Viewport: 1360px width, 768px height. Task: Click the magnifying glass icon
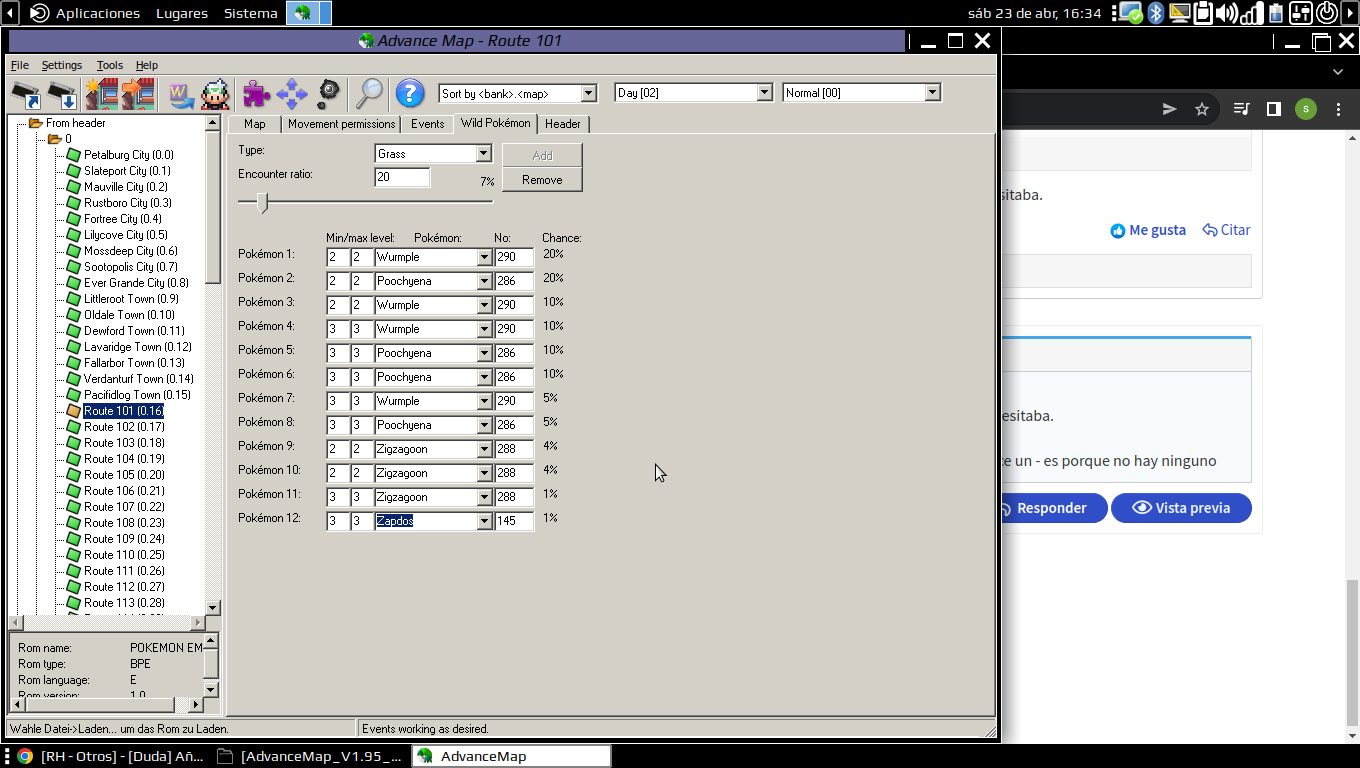point(370,93)
